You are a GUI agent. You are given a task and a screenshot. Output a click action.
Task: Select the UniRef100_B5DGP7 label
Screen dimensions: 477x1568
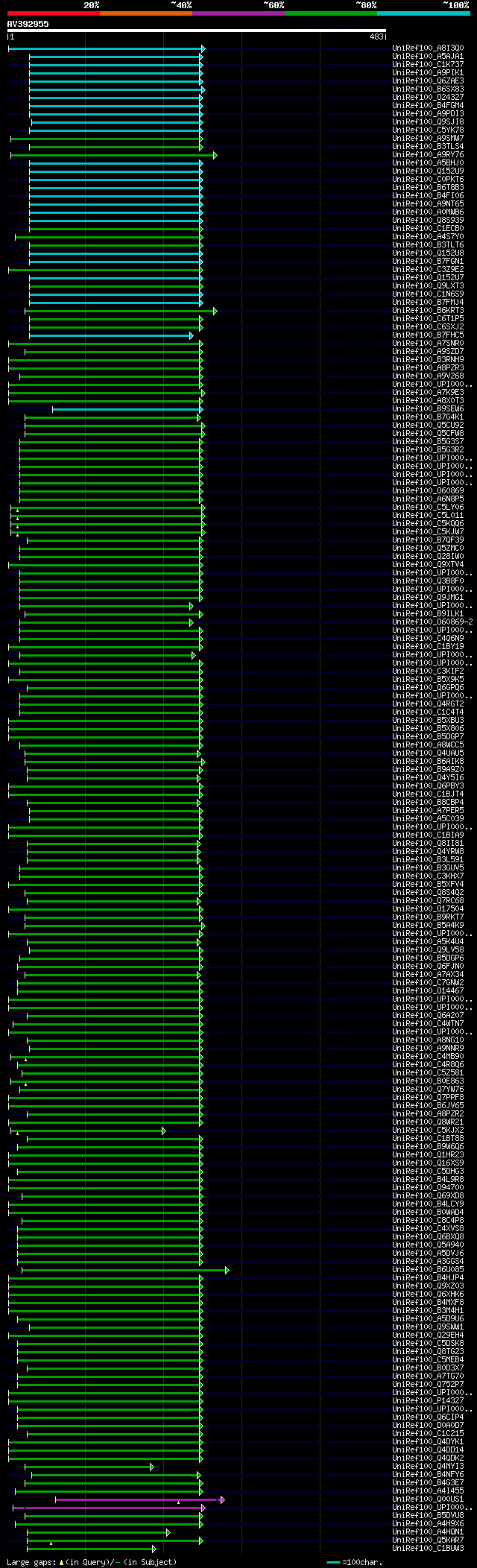[428, 737]
